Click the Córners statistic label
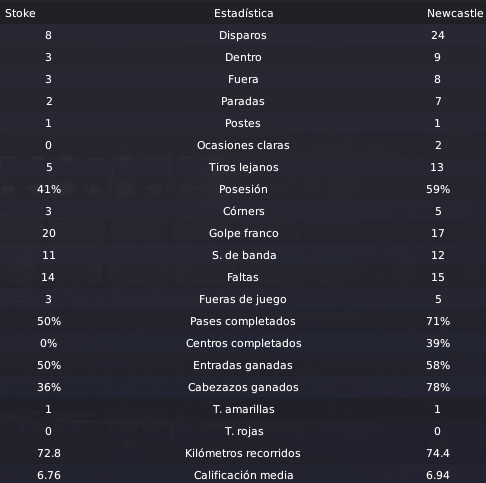The image size is (486, 483). coord(243,211)
